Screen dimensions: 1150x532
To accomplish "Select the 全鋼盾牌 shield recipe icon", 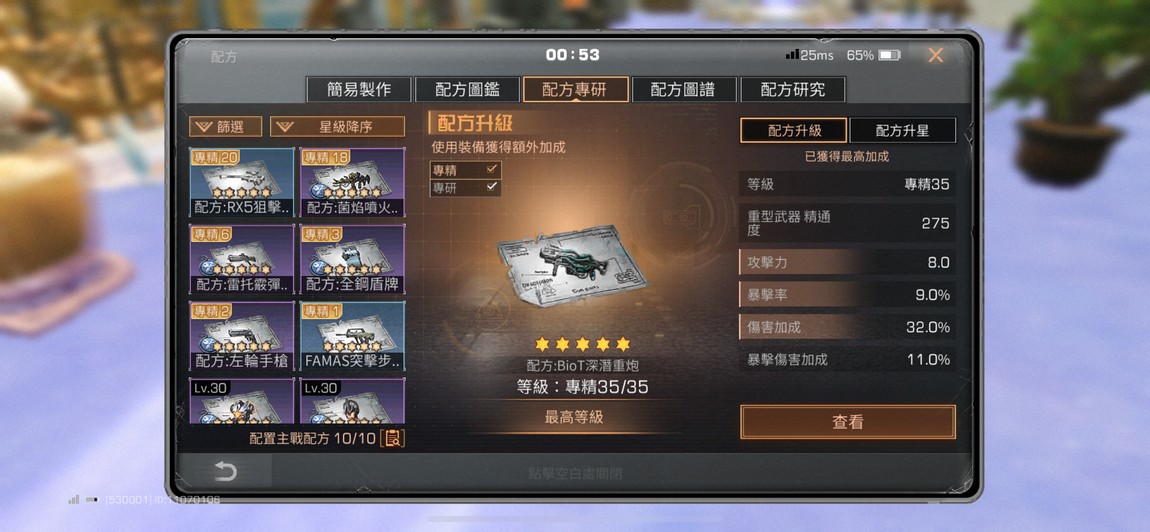I will (352, 259).
